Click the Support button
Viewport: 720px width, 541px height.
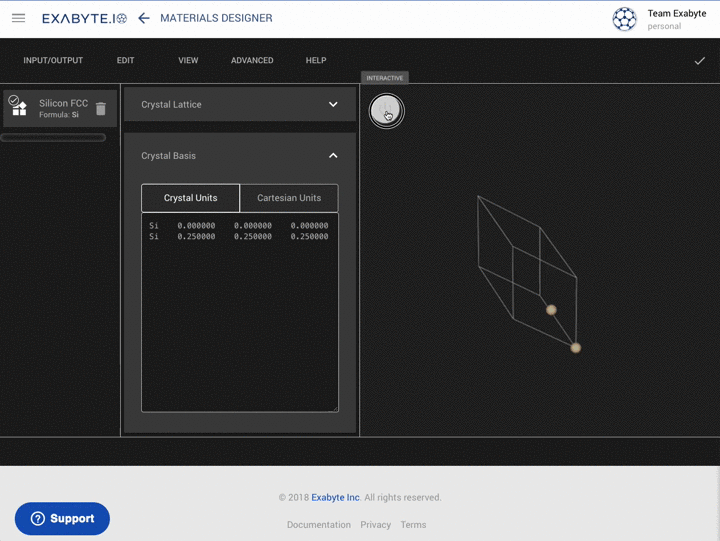[x=62, y=518]
